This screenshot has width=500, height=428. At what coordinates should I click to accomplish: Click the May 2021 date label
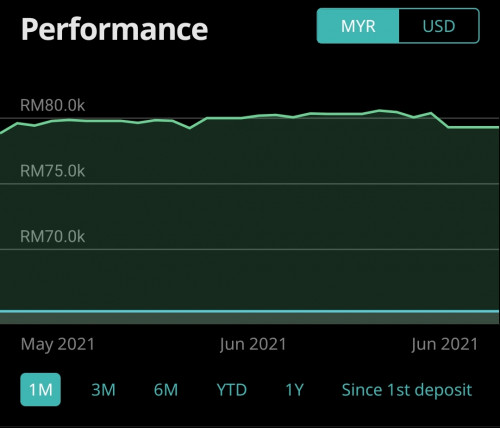(58, 344)
